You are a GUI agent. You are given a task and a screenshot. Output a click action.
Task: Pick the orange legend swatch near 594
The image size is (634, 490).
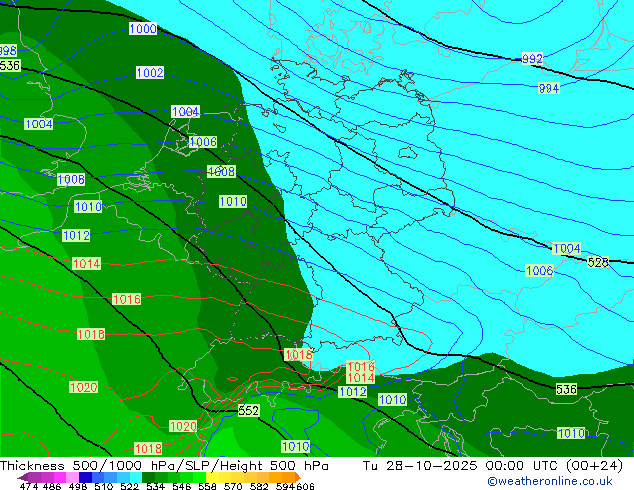(x=288, y=477)
